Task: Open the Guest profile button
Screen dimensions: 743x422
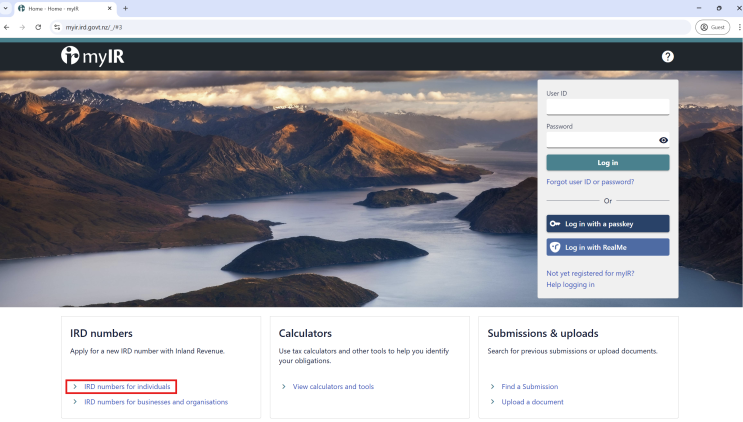Action: pyautogui.click(x=712, y=27)
